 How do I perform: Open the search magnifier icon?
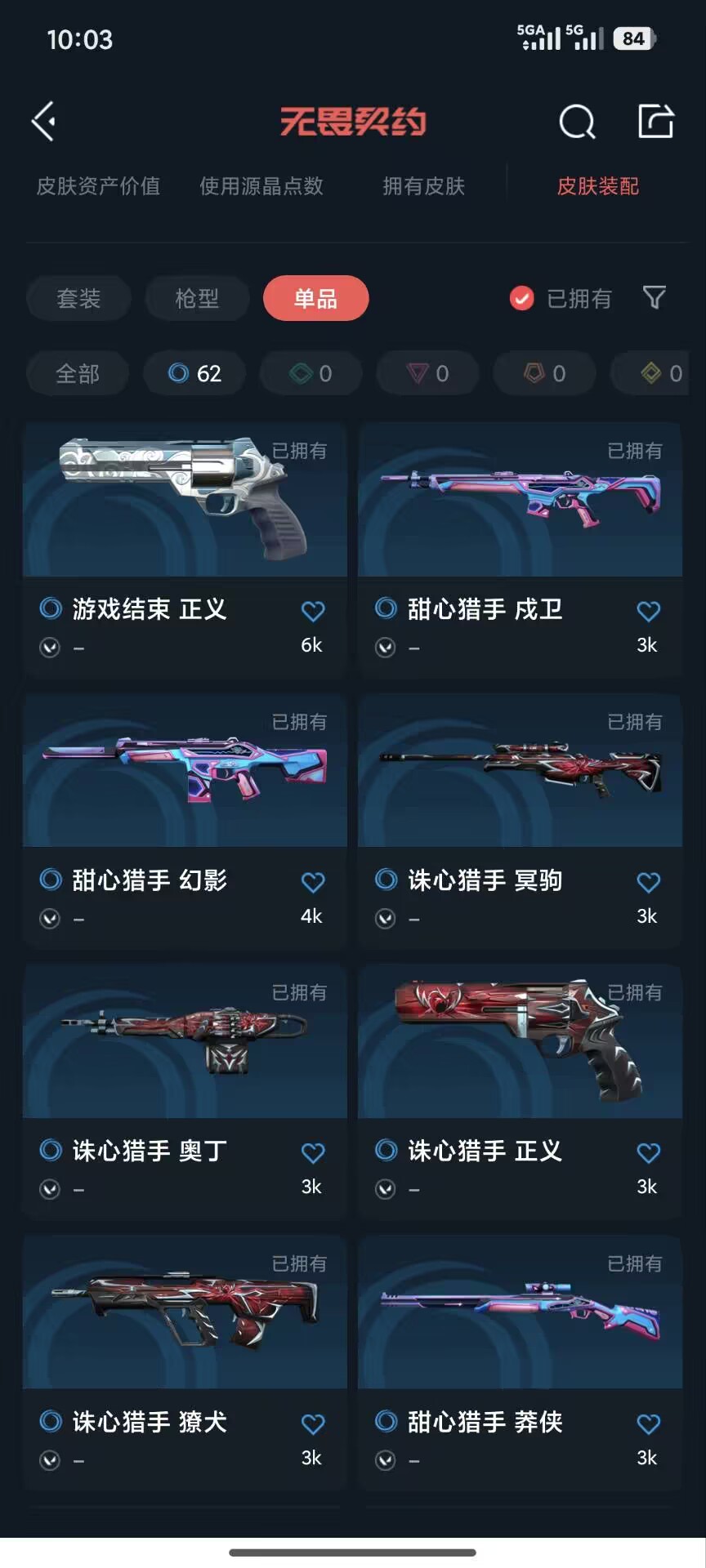(x=578, y=122)
